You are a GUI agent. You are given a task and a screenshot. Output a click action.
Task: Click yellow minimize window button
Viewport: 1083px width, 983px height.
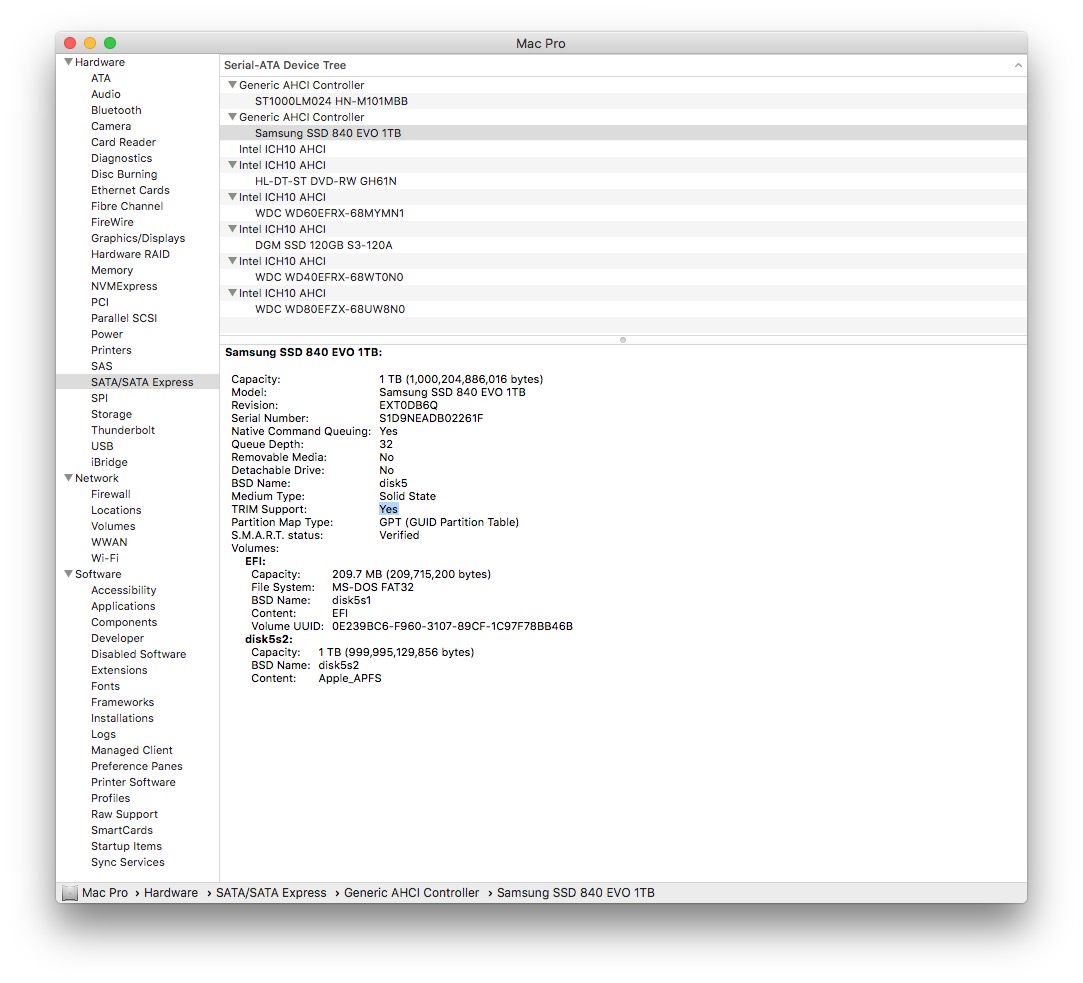point(90,43)
